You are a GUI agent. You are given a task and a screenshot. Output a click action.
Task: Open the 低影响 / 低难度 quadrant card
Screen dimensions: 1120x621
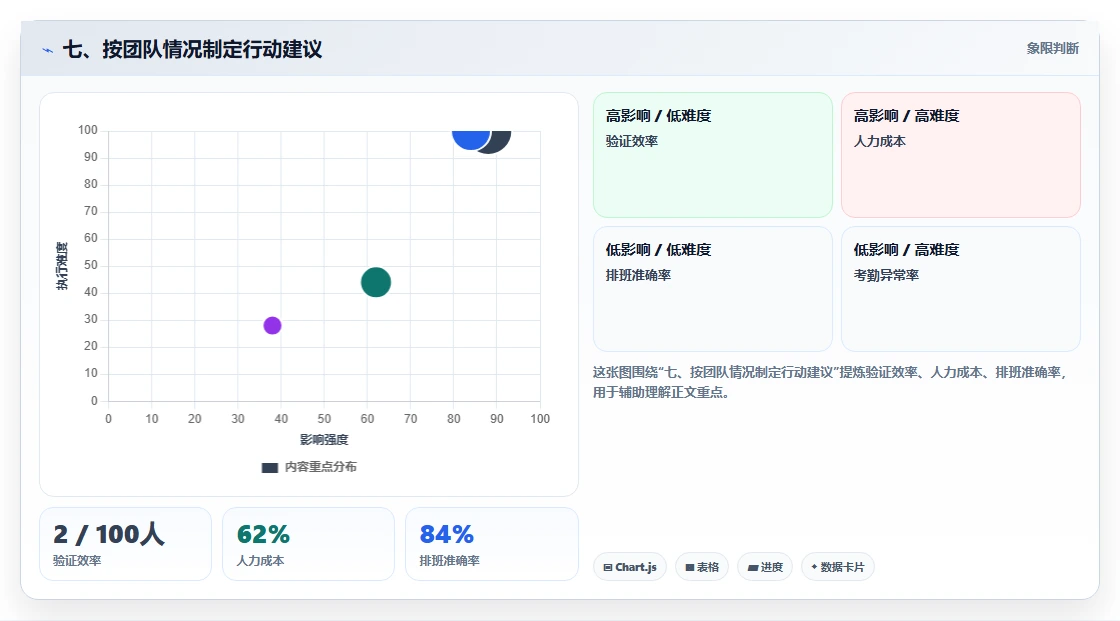[713, 289]
